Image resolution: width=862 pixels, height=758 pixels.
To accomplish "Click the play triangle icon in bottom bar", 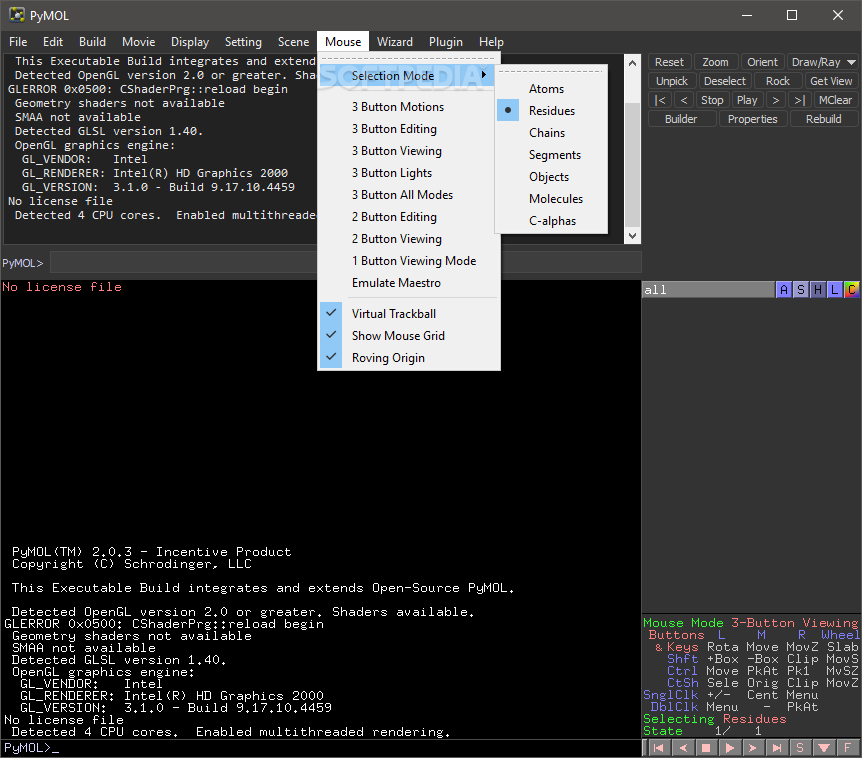I will 730,748.
